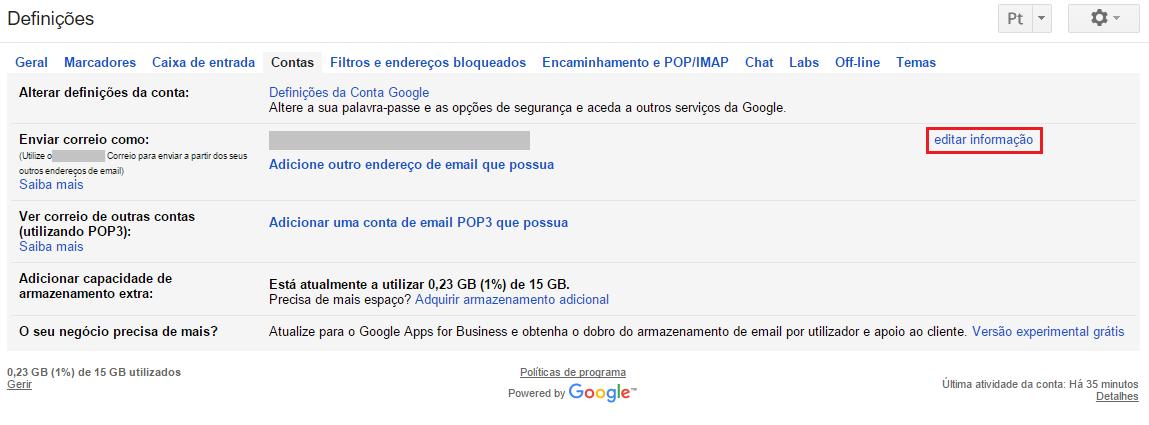Image resolution: width=1149 pixels, height=425 pixels.
Task: Open the Marcadores tab
Action: [100, 62]
